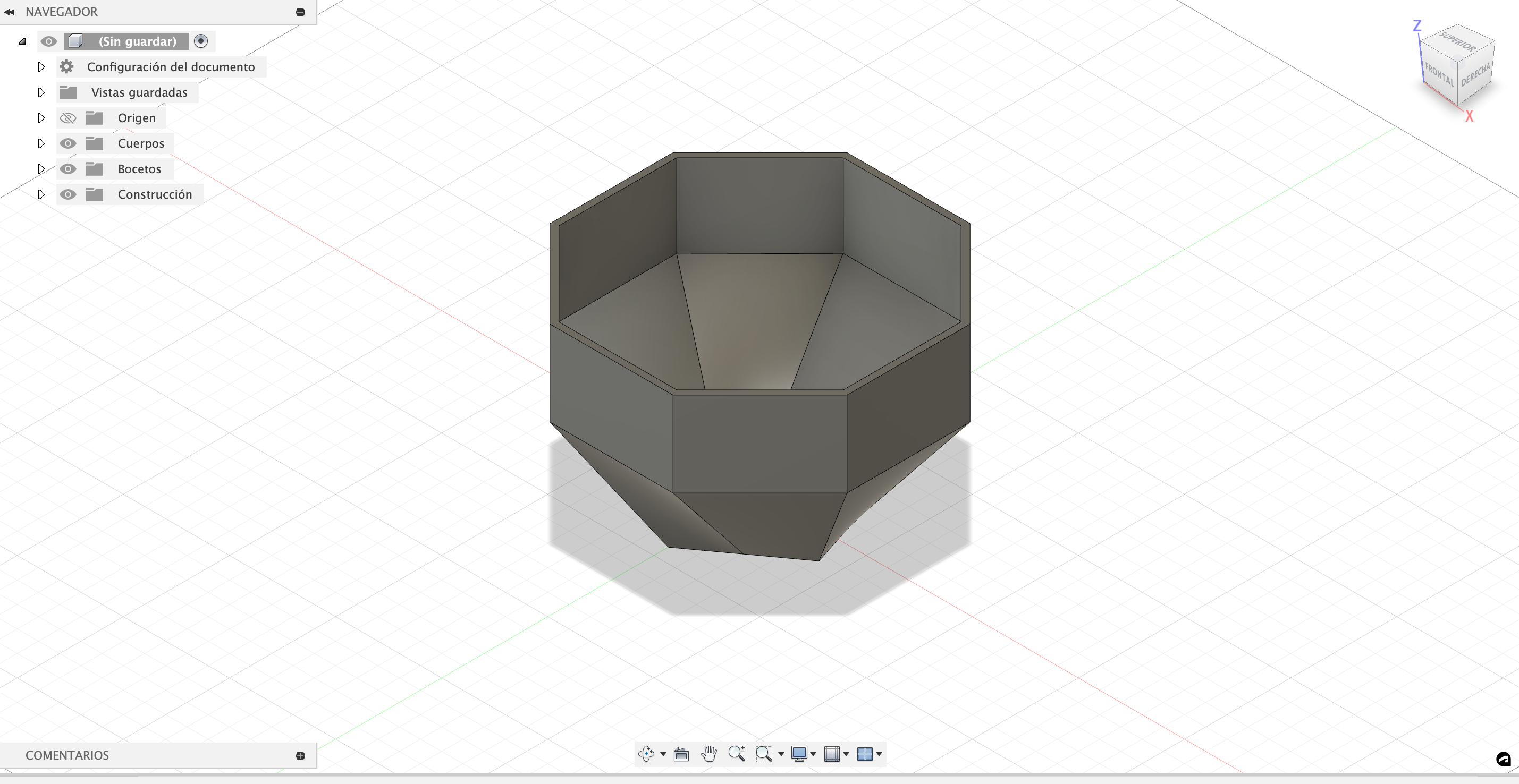Viewport: 1519px width, 784px height.
Task: Toggle the activate component radio button
Action: (x=201, y=41)
